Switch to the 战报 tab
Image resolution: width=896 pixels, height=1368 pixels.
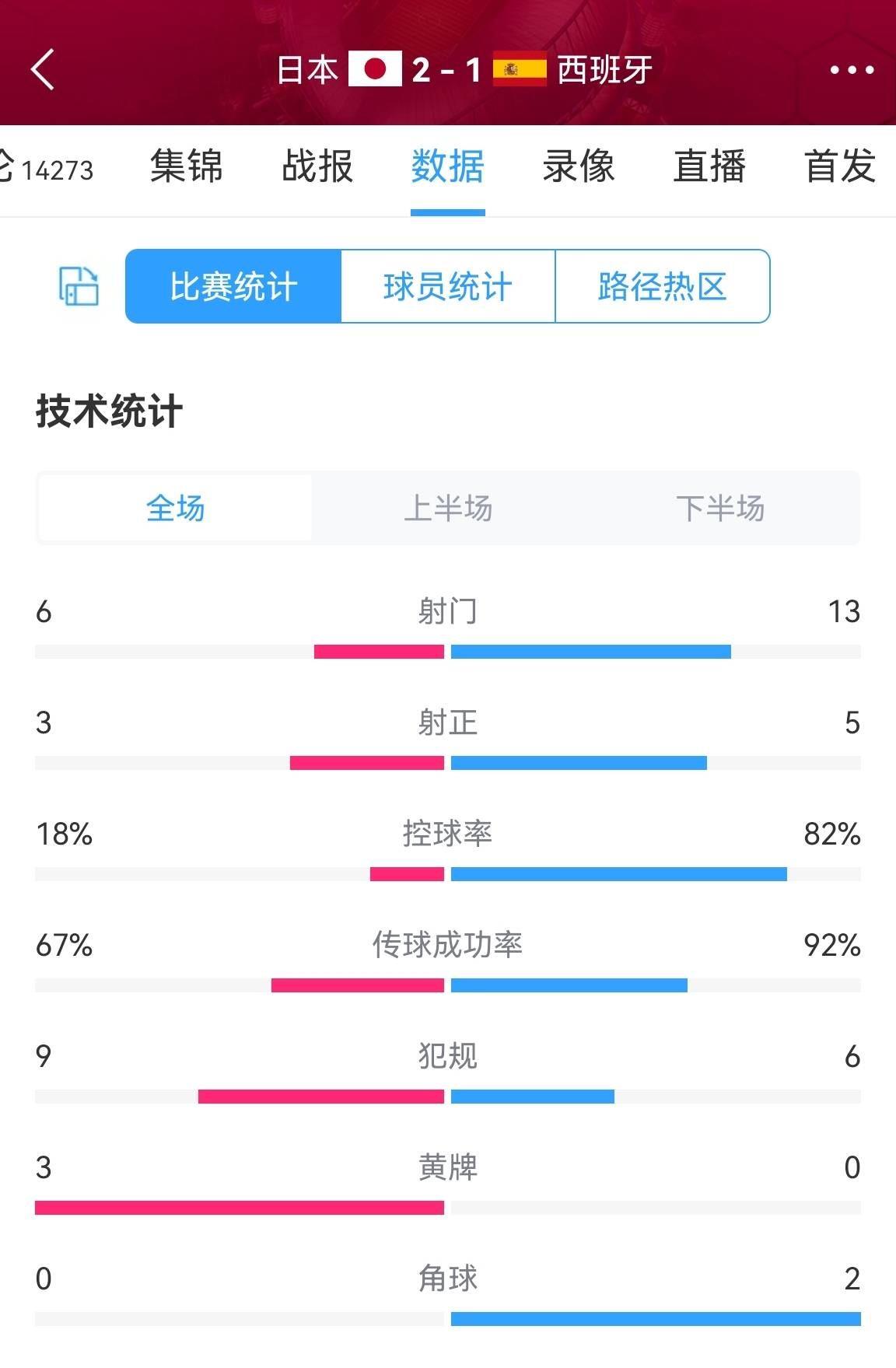317,166
